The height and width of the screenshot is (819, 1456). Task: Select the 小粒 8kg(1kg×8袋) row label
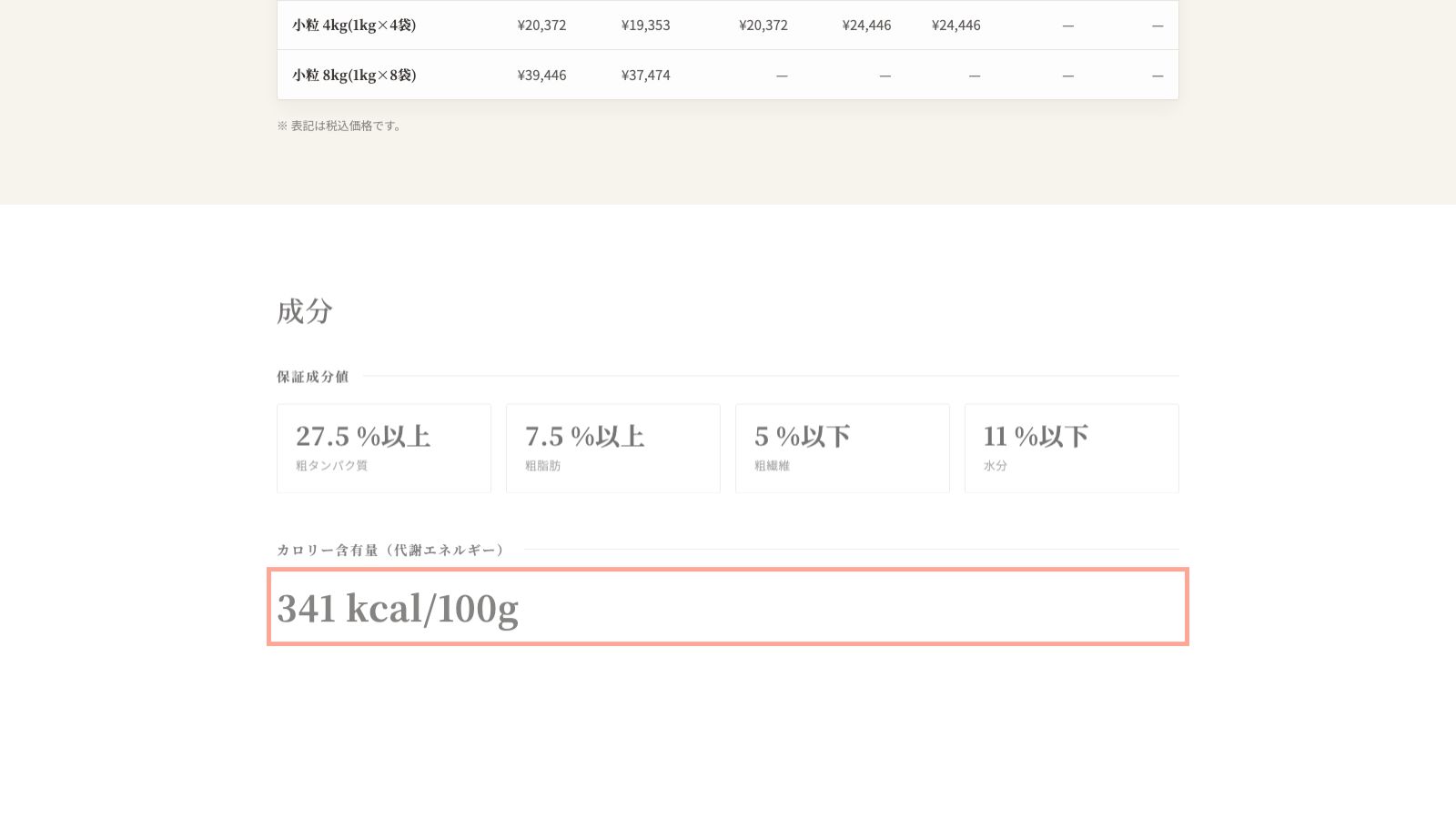pyautogui.click(x=354, y=76)
